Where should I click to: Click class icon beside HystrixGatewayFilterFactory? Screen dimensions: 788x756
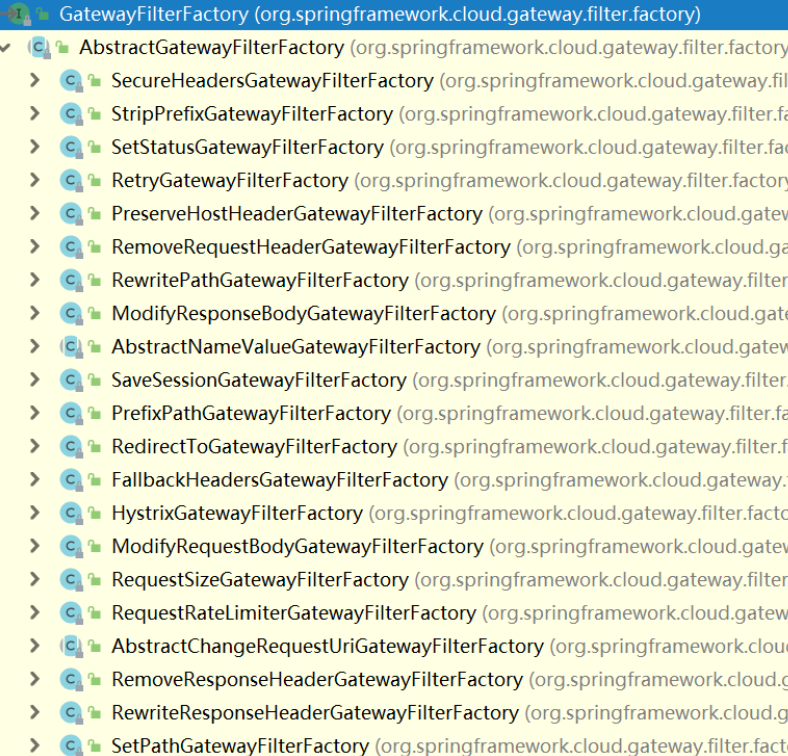tap(71, 513)
